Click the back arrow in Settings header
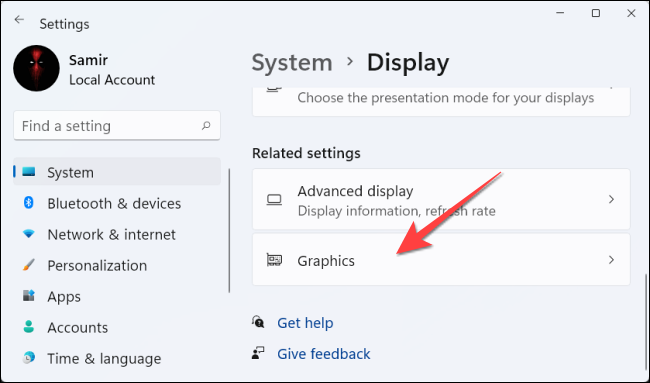This screenshot has height=383, width=650. click(x=19, y=20)
